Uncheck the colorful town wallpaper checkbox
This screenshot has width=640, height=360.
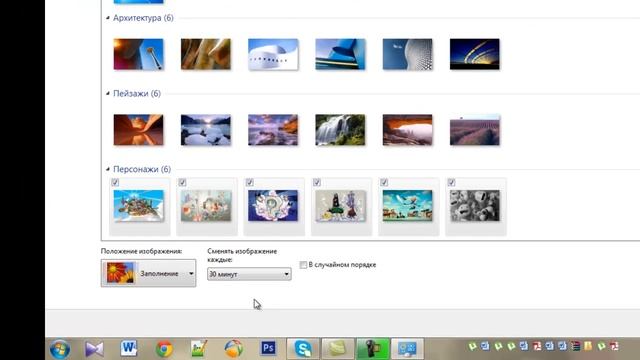point(384,182)
